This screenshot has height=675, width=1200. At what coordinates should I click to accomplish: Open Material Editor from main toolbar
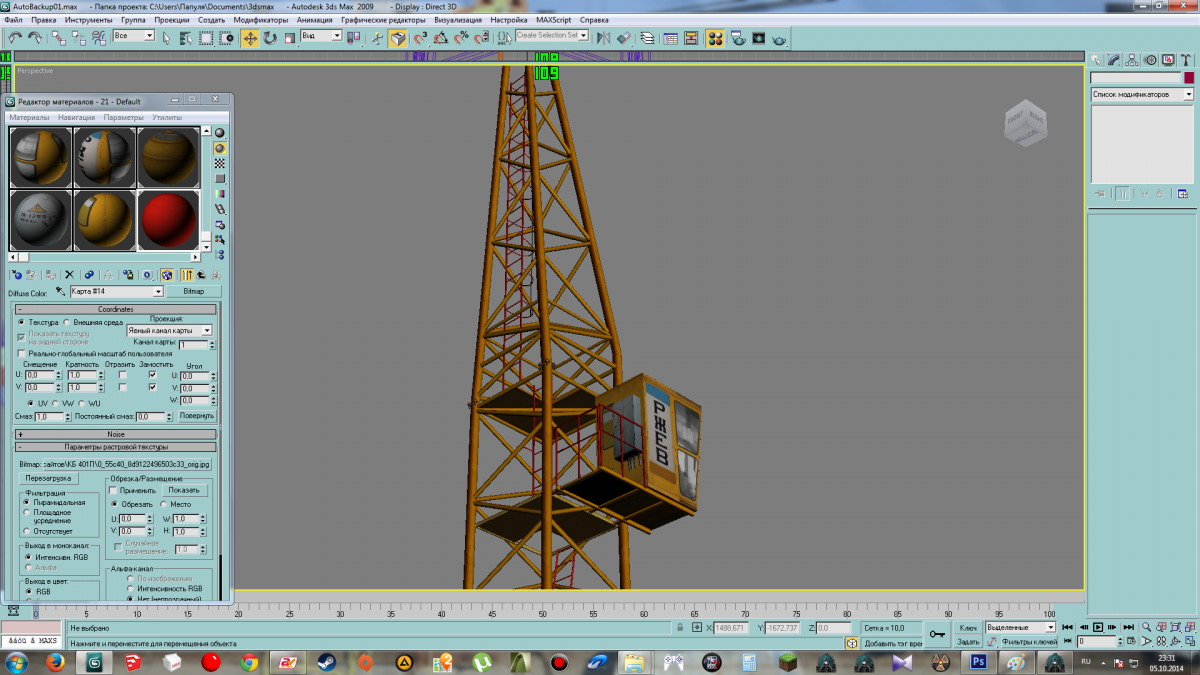coord(716,38)
